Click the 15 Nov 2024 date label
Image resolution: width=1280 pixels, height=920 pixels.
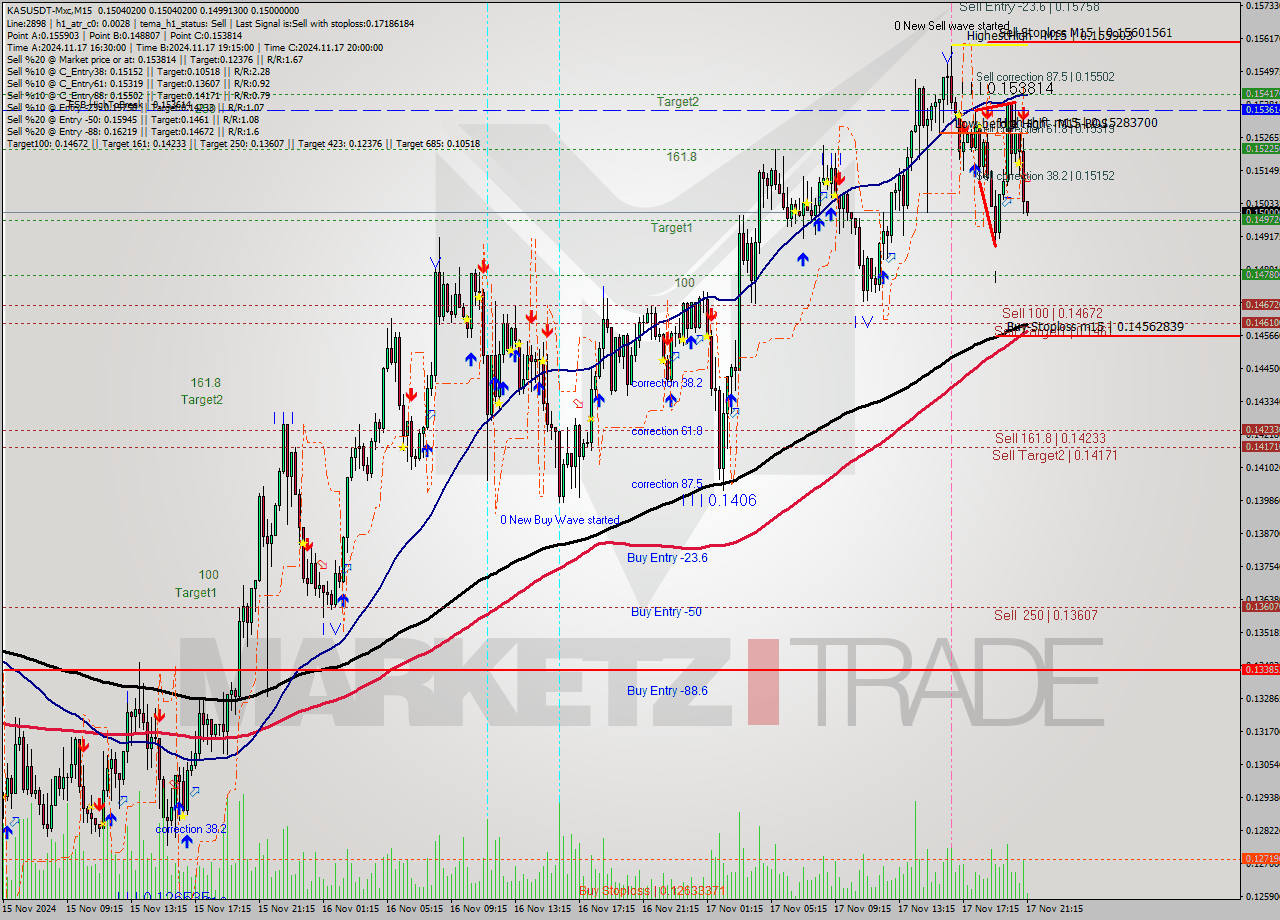[x=28, y=910]
